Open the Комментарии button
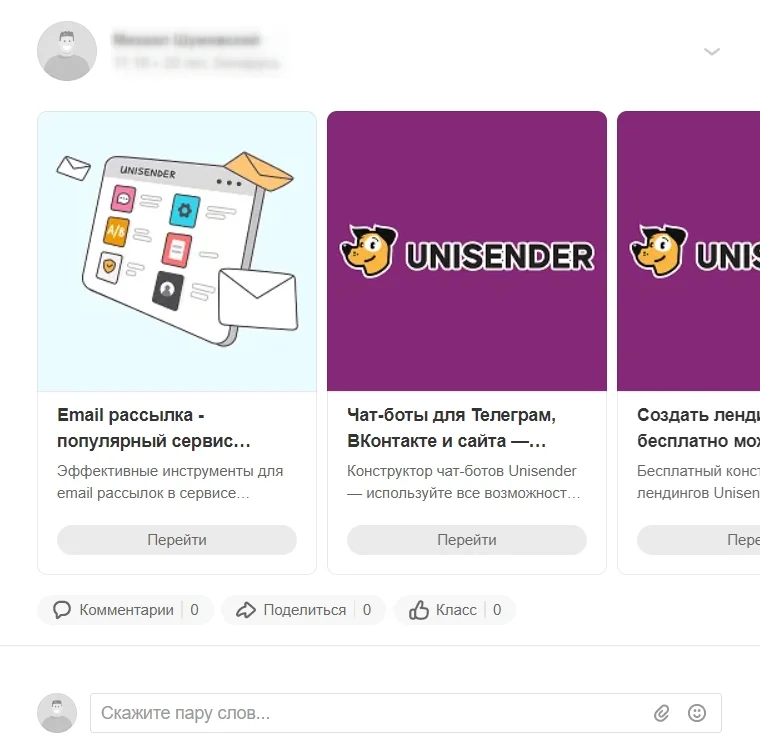 click(x=126, y=610)
